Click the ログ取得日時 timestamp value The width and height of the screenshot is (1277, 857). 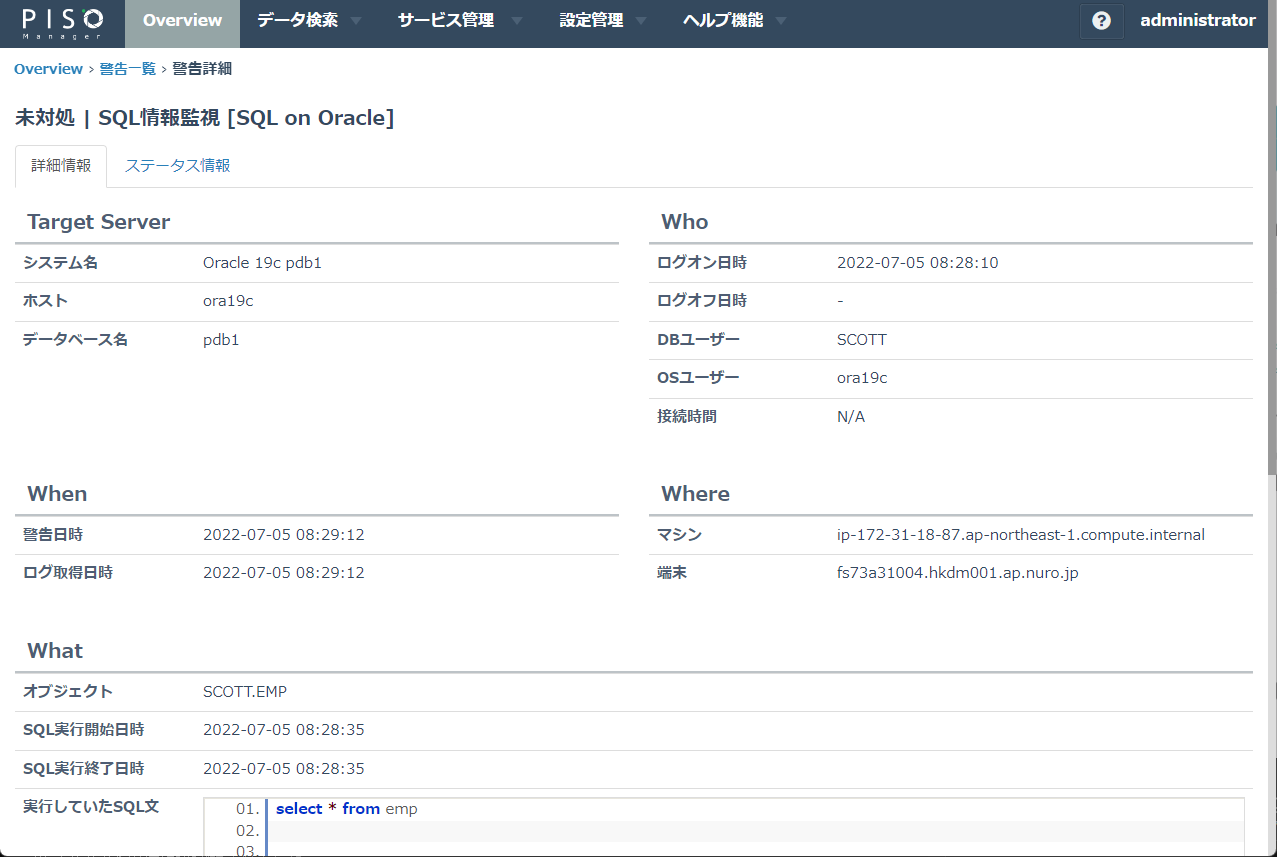click(284, 573)
